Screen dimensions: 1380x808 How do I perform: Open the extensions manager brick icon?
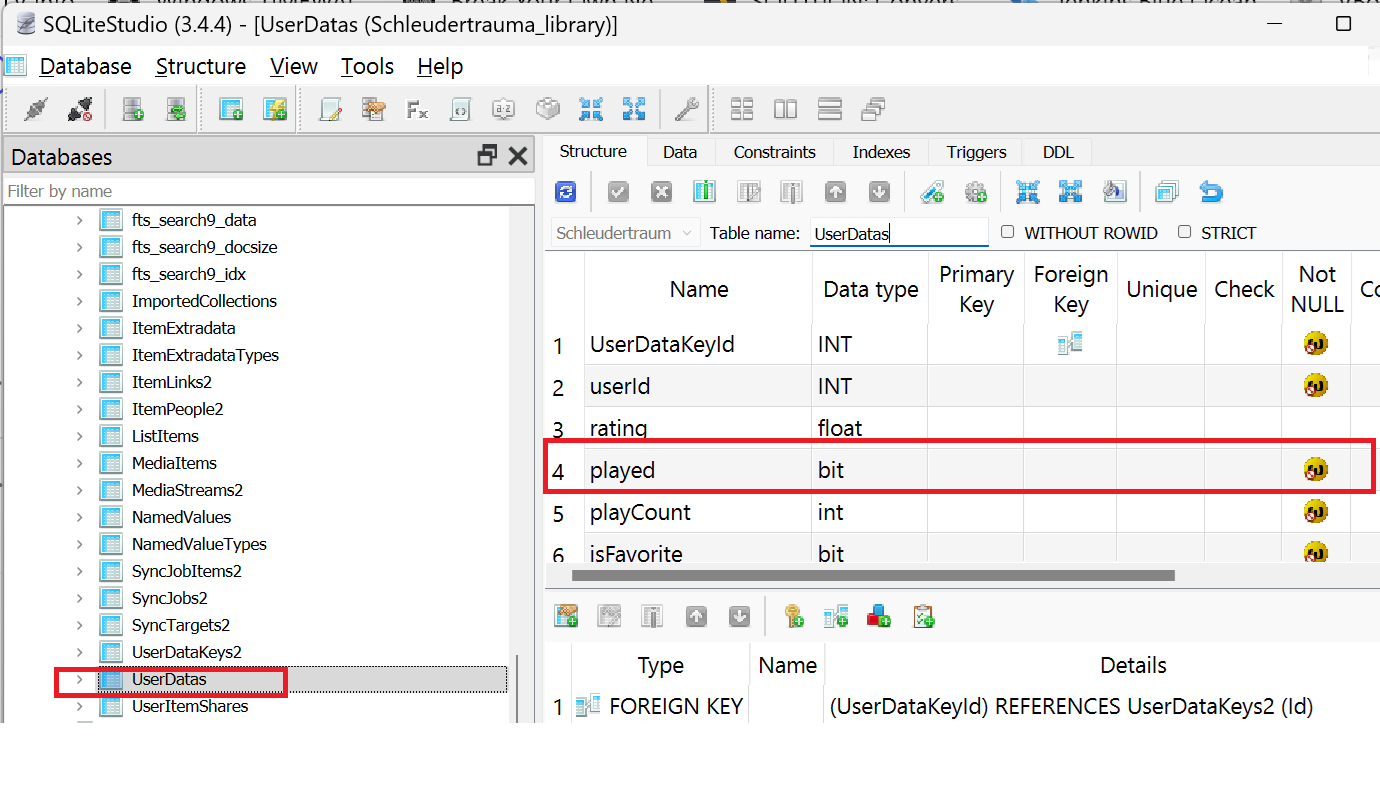pyautogui.click(x=548, y=109)
